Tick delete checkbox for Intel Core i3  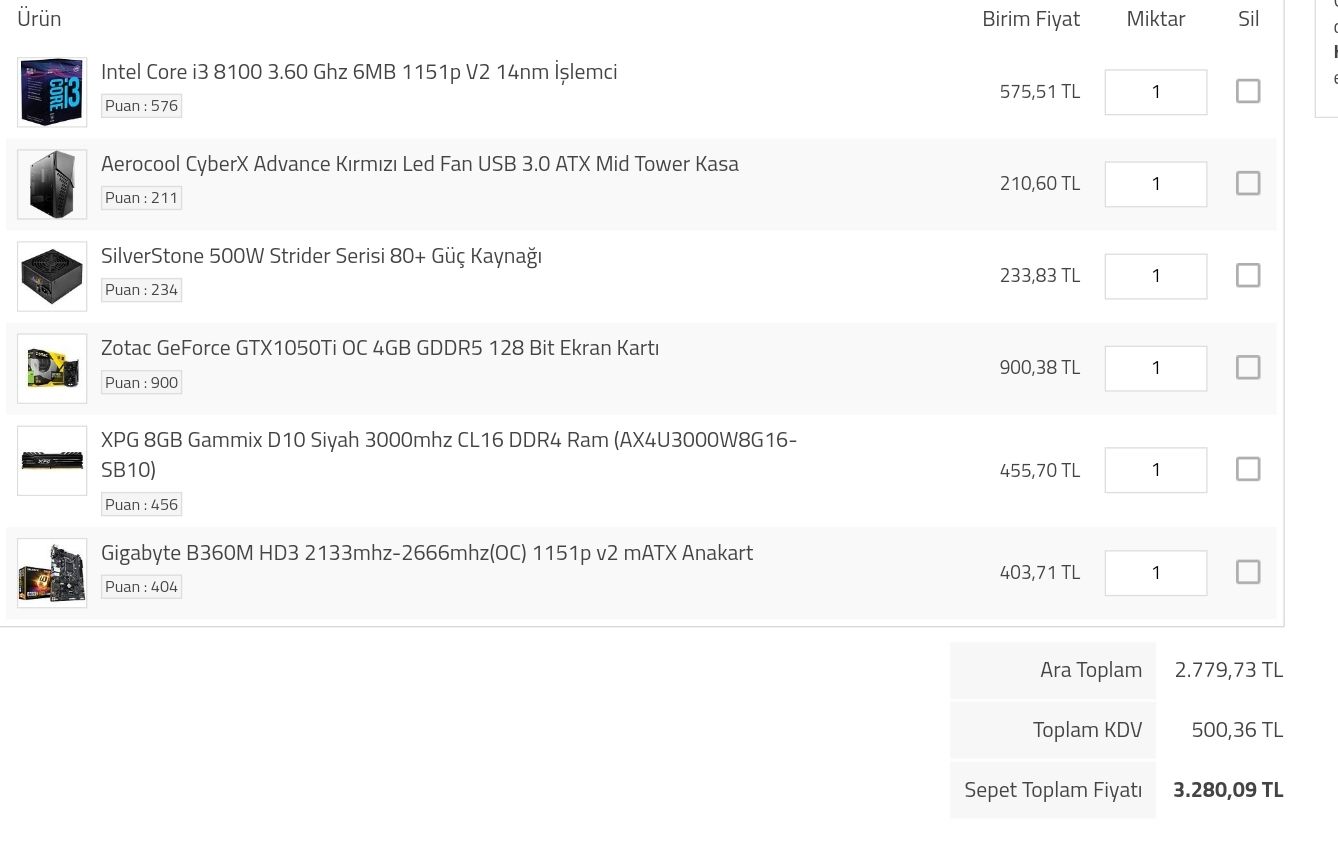click(x=1247, y=91)
